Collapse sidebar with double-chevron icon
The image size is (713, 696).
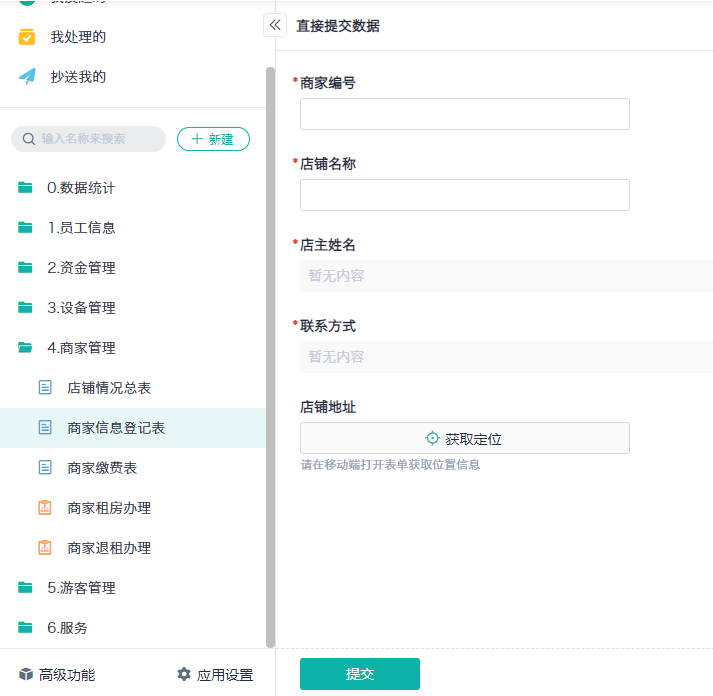point(275,25)
